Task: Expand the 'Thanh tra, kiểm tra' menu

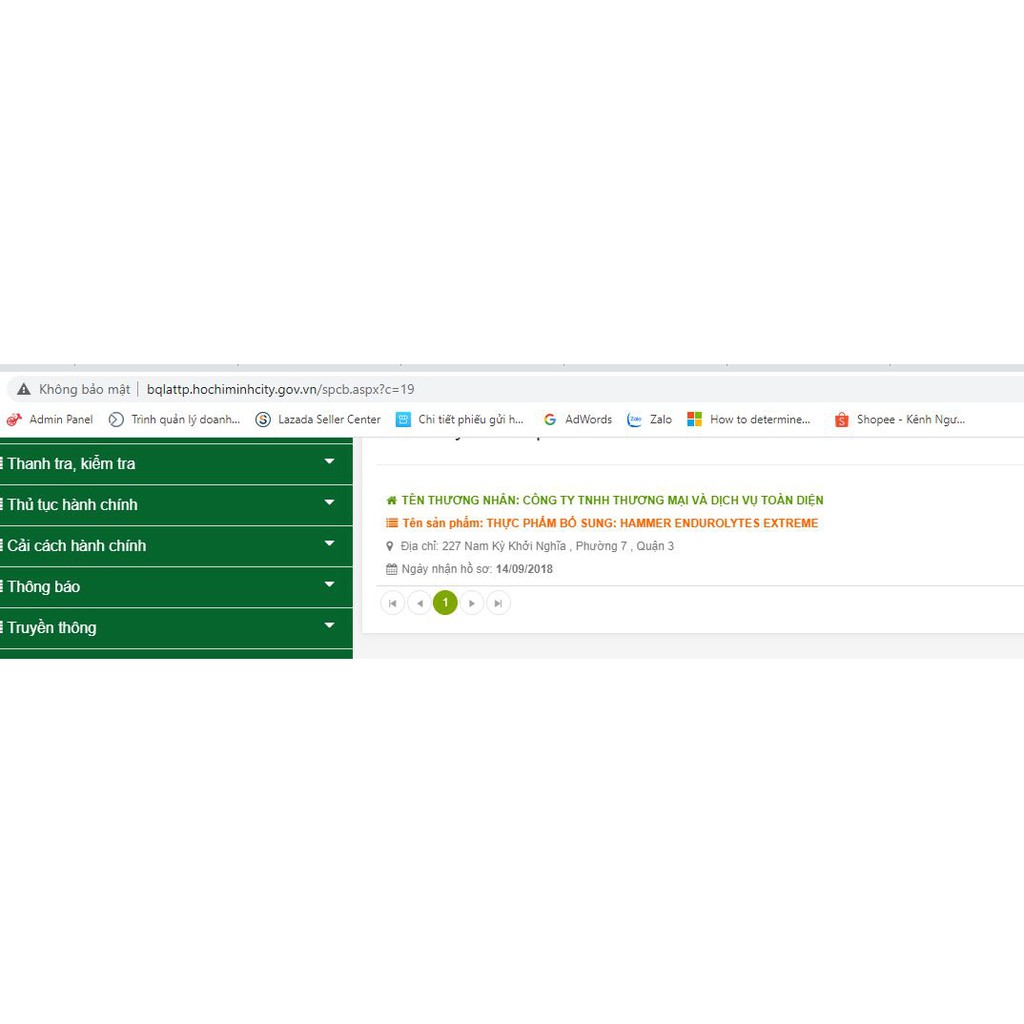Action: [x=329, y=462]
